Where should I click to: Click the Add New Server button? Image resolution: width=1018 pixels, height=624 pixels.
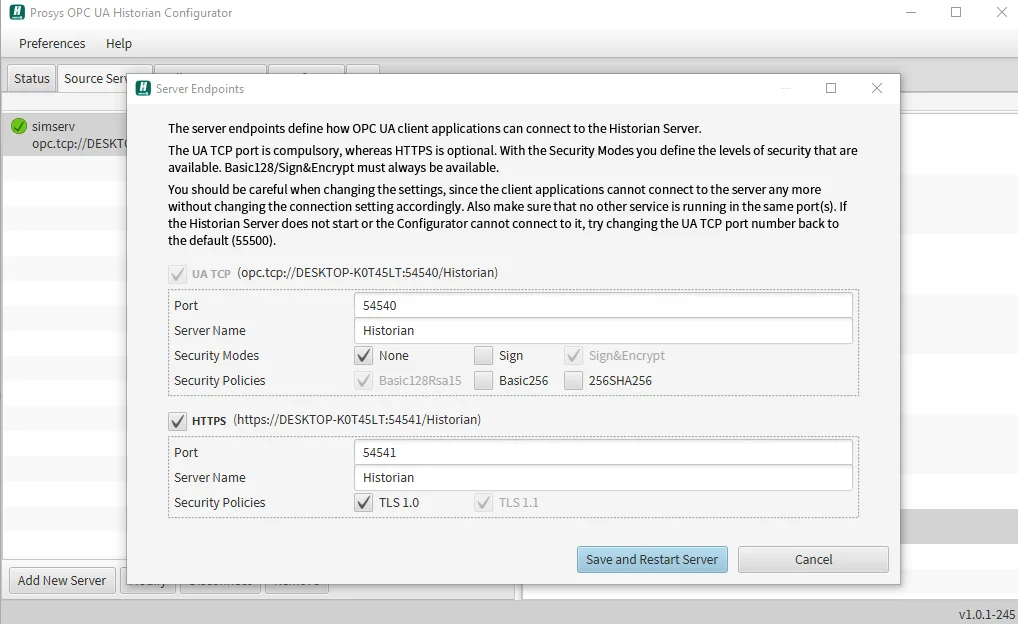click(62, 580)
